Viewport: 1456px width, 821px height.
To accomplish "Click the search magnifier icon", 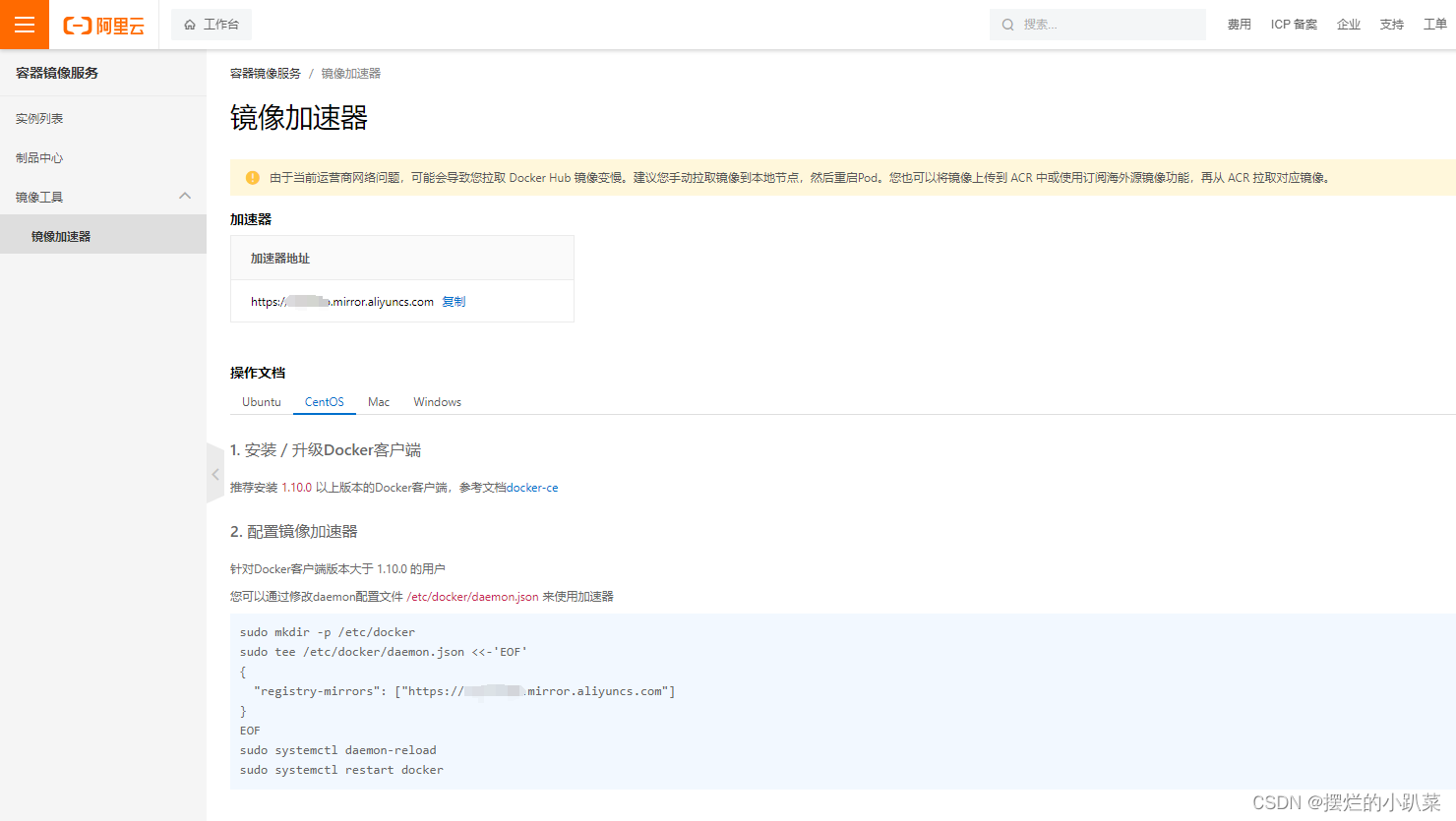I will [x=1008, y=25].
